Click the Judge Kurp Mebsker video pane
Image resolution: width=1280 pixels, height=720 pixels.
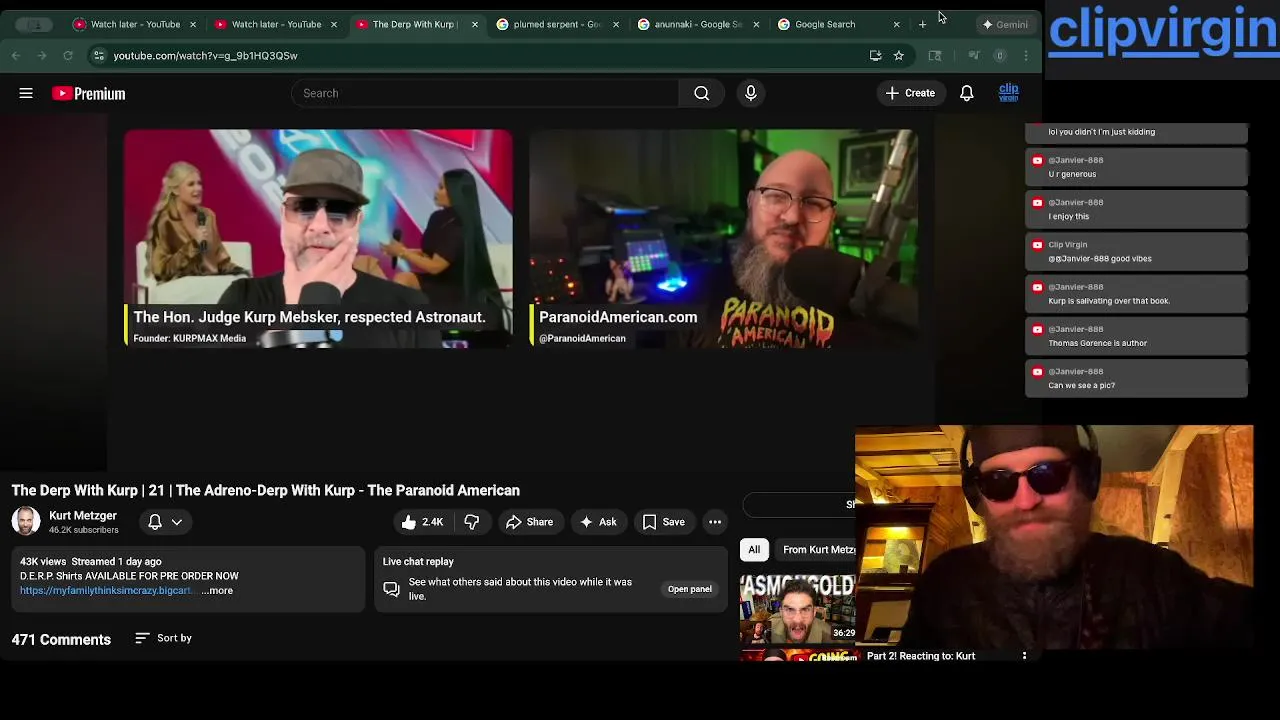click(318, 238)
